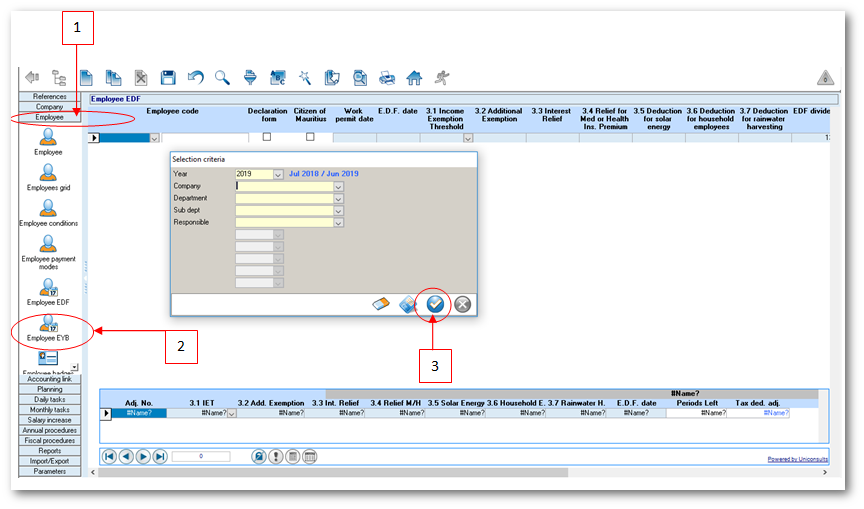The image size is (864, 509).
Task: Tick the Citizen of Mauritius checkbox
Action: pos(310,137)
